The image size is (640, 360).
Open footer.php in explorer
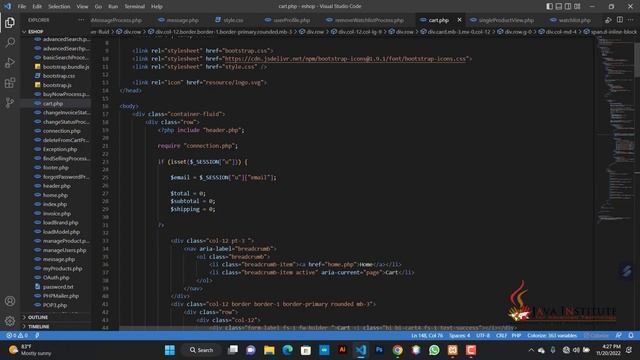(x=56, y=168)
